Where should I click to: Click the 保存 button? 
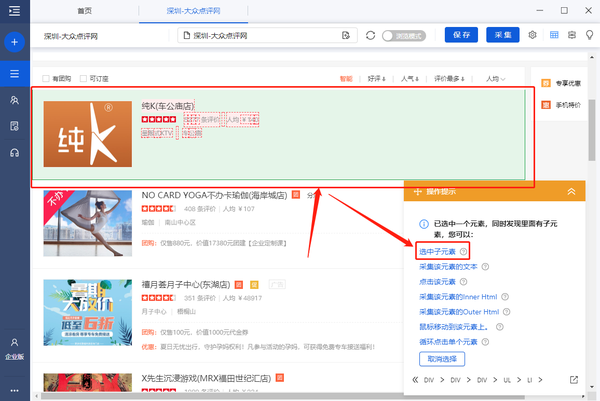coord(461,35)
